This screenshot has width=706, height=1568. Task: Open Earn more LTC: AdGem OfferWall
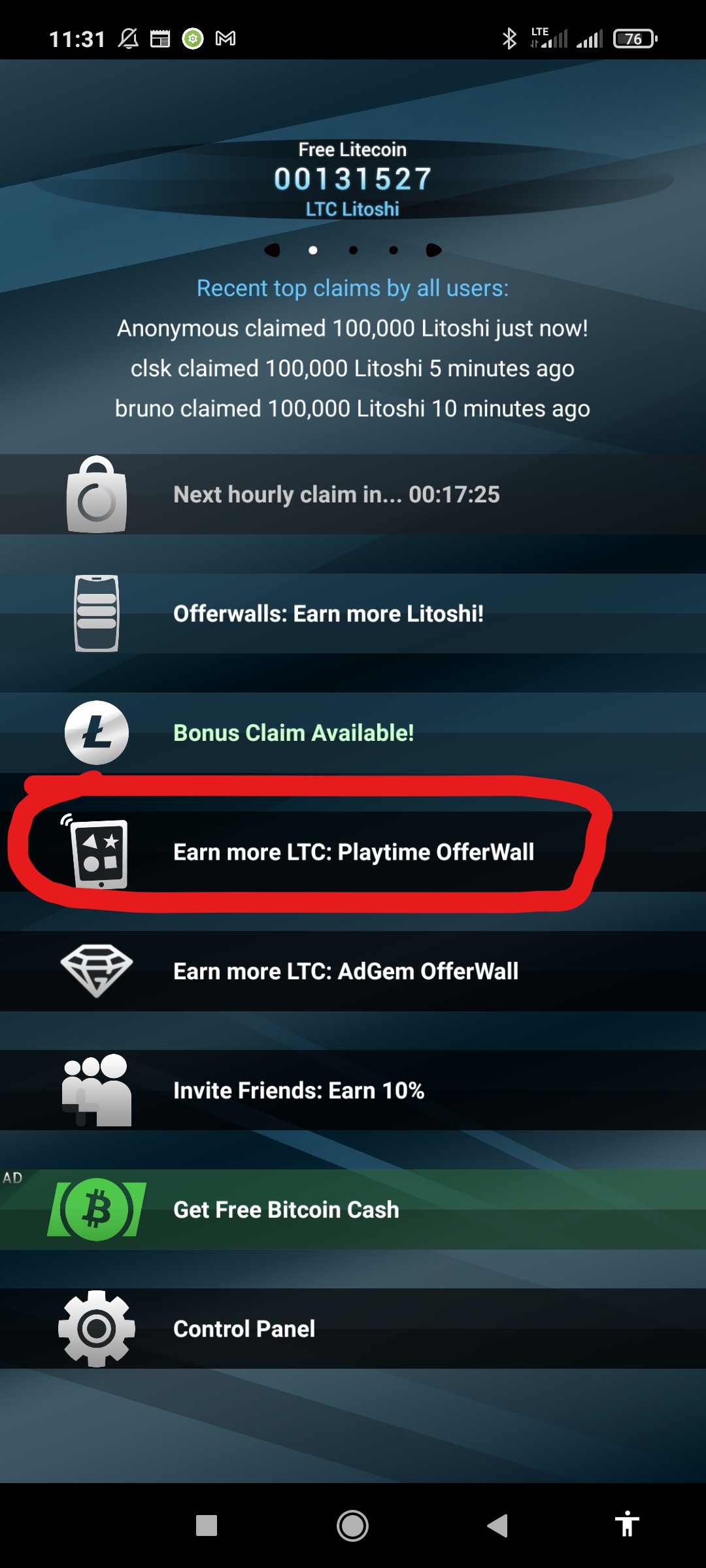click(353, 971)
